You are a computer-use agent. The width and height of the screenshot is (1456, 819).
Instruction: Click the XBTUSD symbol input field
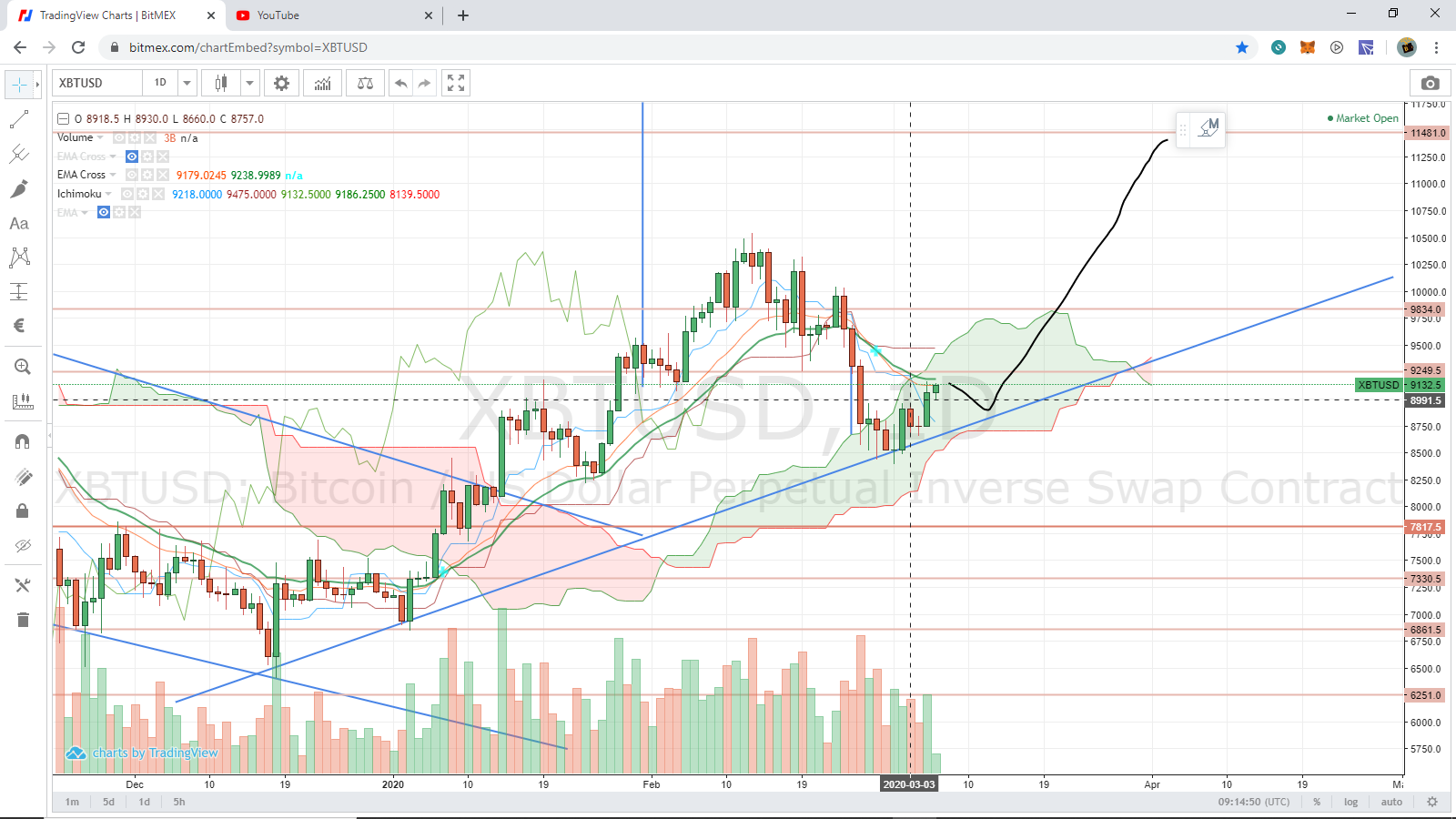coord(97,83)
